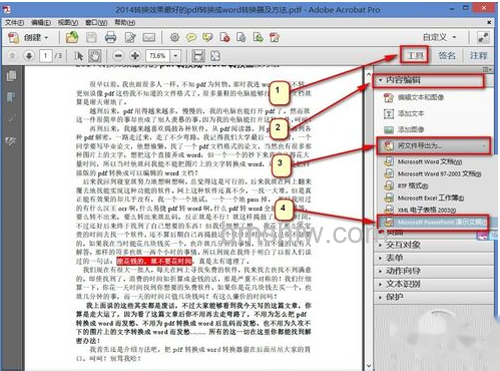Open the 文件 (File) menu
500x371 pixels.
[x=14, y=22]
